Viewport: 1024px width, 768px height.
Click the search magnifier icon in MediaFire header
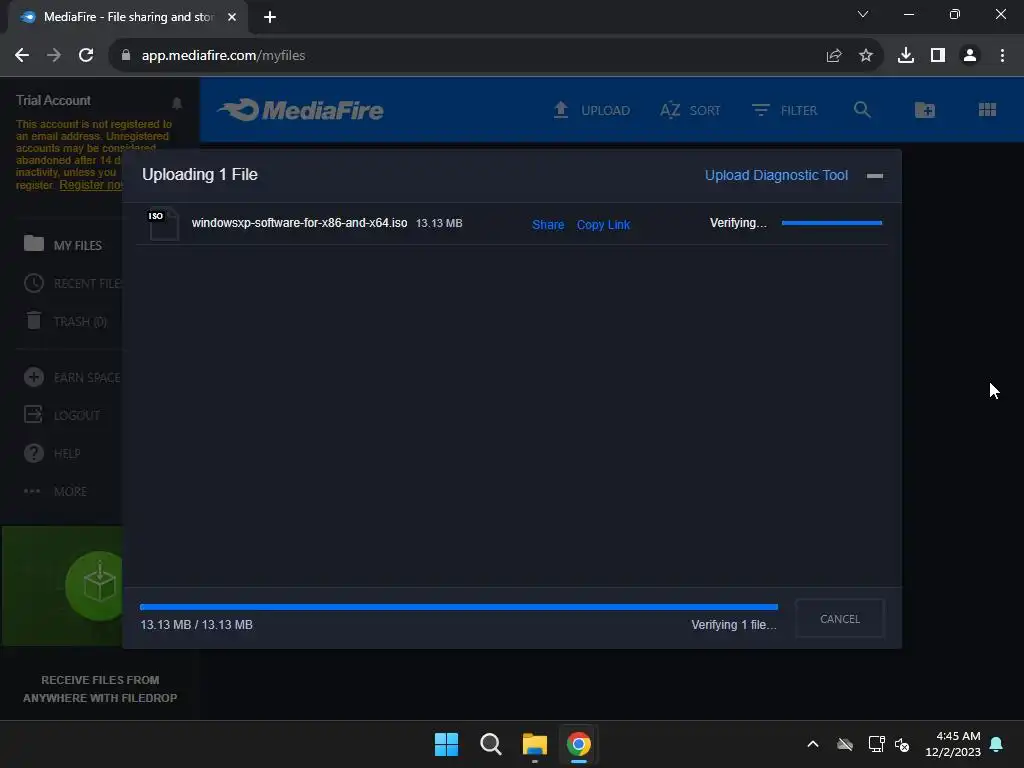tap(862, 110)
